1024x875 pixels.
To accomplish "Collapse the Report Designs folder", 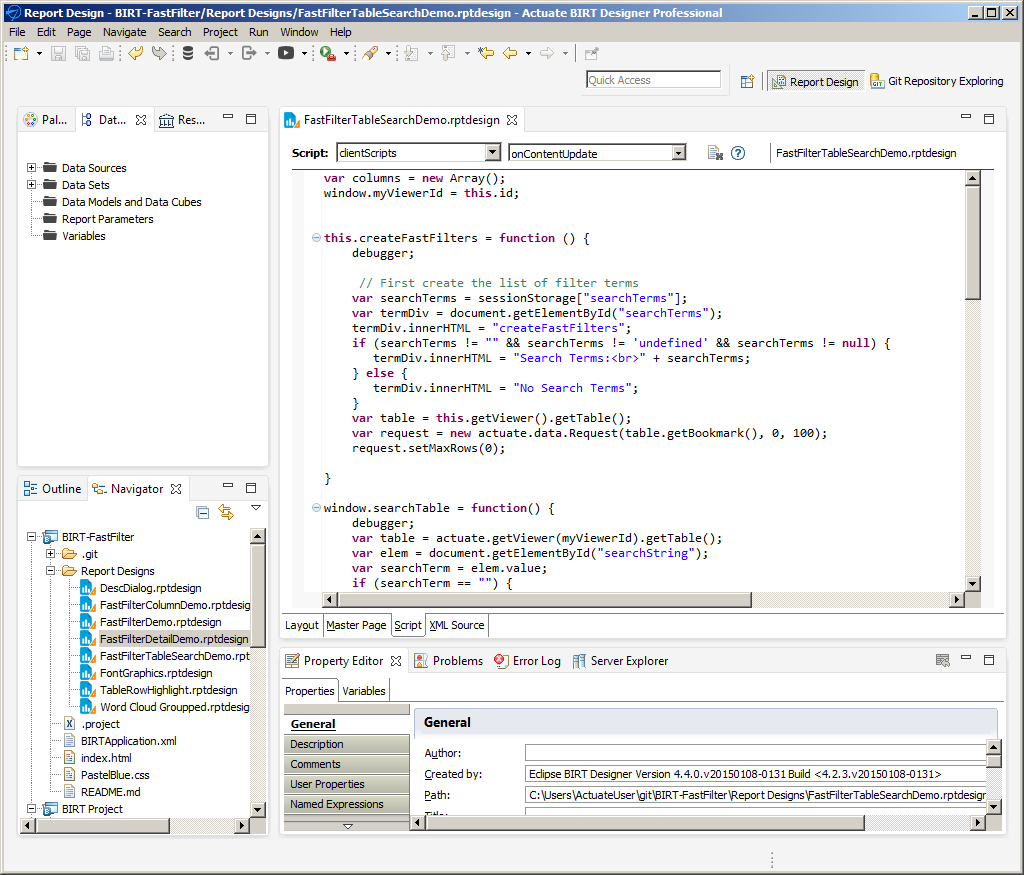I will pos(50,571).
